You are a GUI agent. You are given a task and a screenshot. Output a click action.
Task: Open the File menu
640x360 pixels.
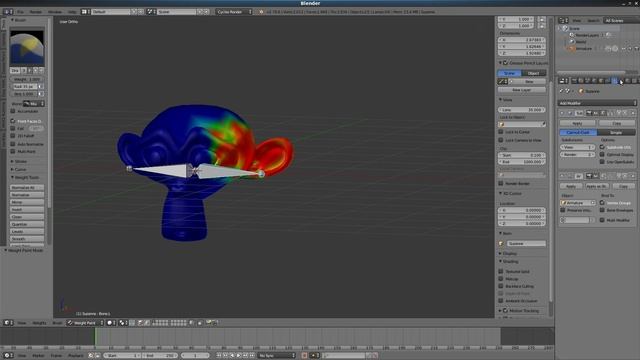point(20,12)
